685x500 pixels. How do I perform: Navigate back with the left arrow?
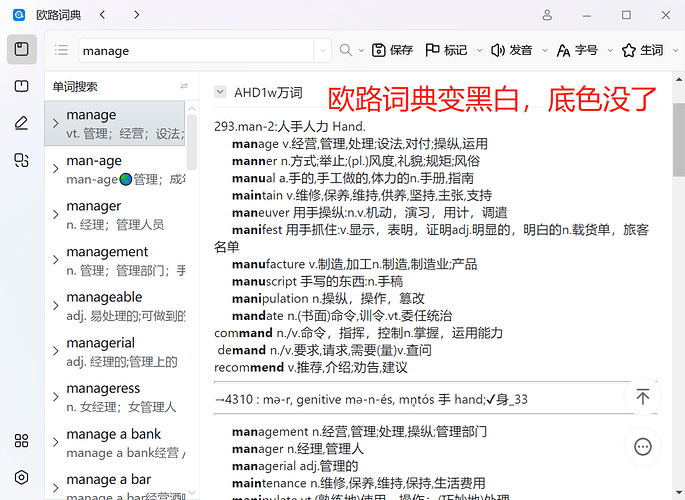click(x=102, y=15)
